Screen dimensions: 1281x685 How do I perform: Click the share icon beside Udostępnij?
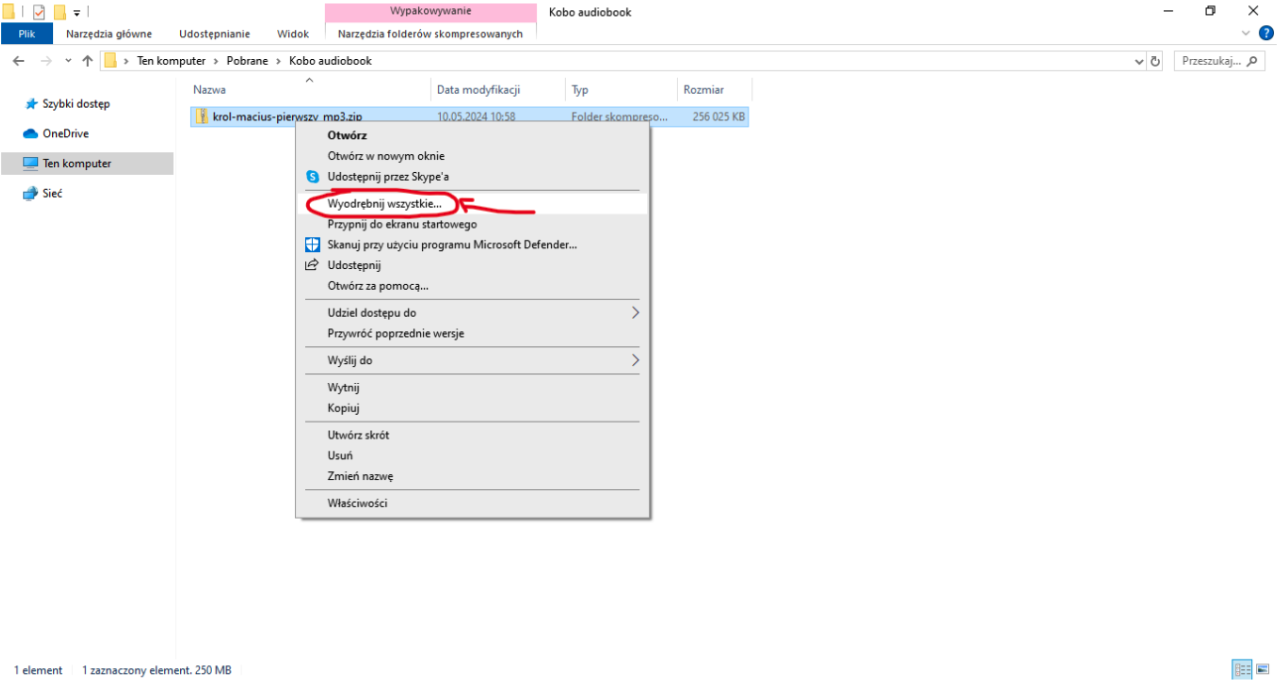tap(311, 265)
